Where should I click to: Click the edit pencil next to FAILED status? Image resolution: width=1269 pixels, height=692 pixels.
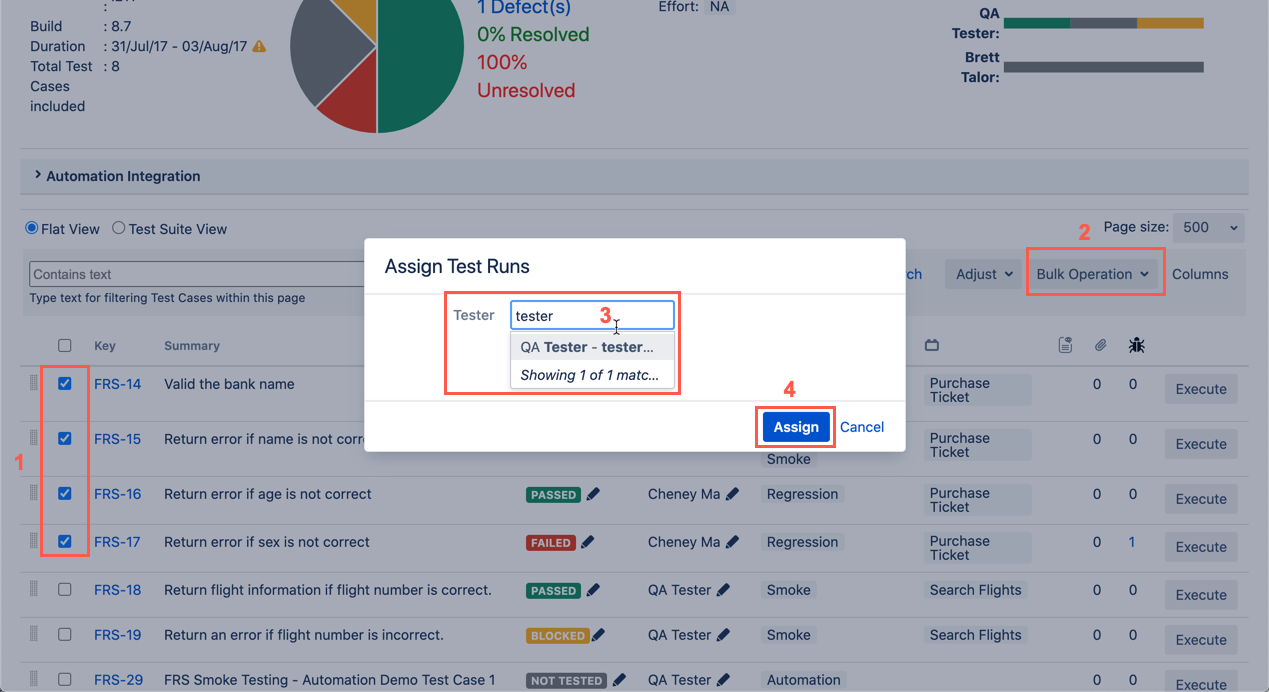coord(587,542)
